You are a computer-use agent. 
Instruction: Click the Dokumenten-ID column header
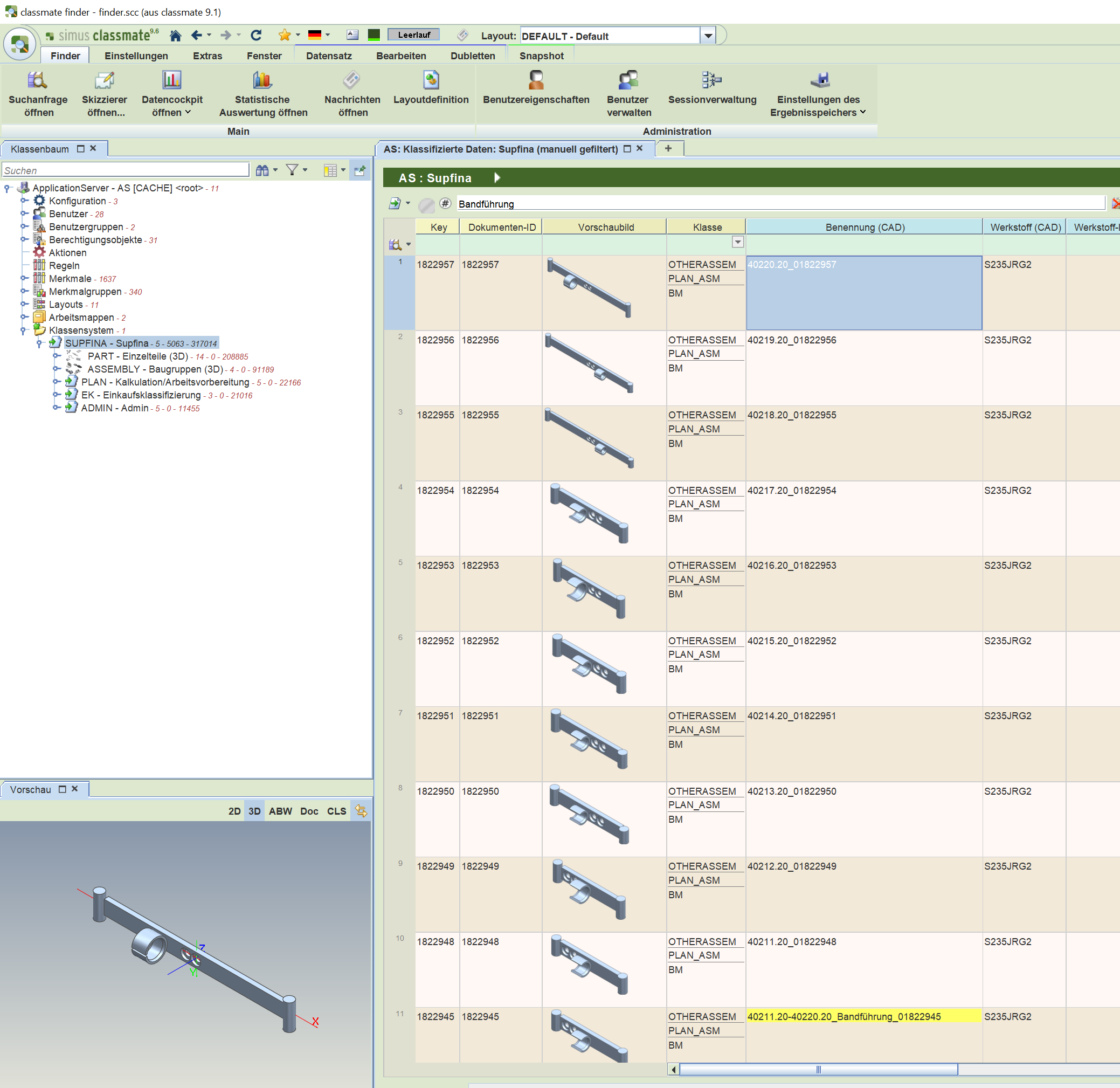502,227
